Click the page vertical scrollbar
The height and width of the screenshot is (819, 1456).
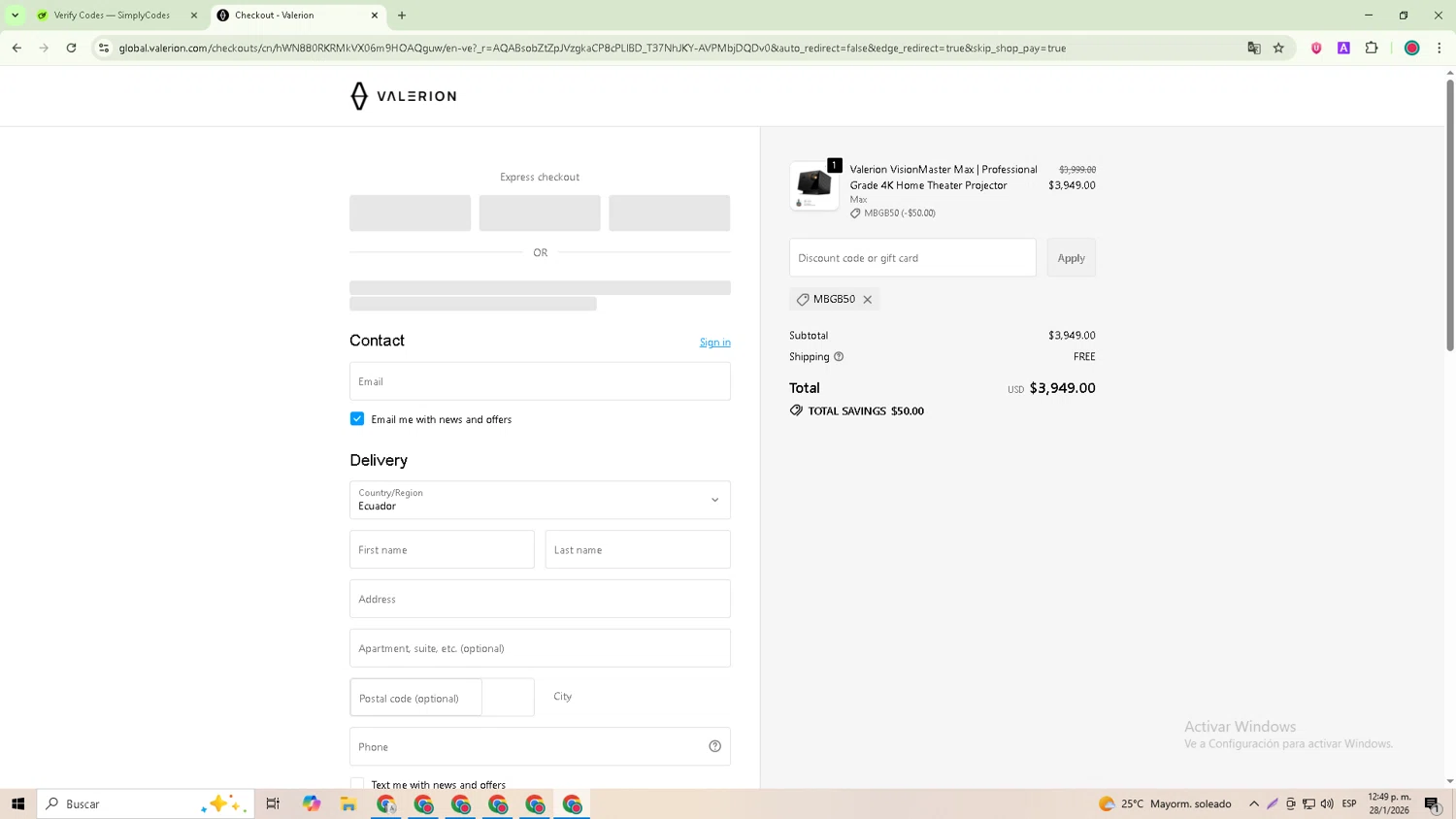point(1450,213)
